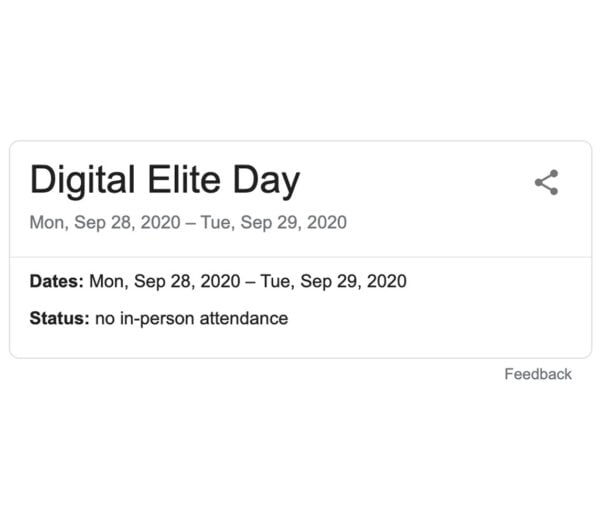Click Tue, Sep 29, 2020 in the Dates row
This screenshot has height=524, width=600.
tap(333, 281)
